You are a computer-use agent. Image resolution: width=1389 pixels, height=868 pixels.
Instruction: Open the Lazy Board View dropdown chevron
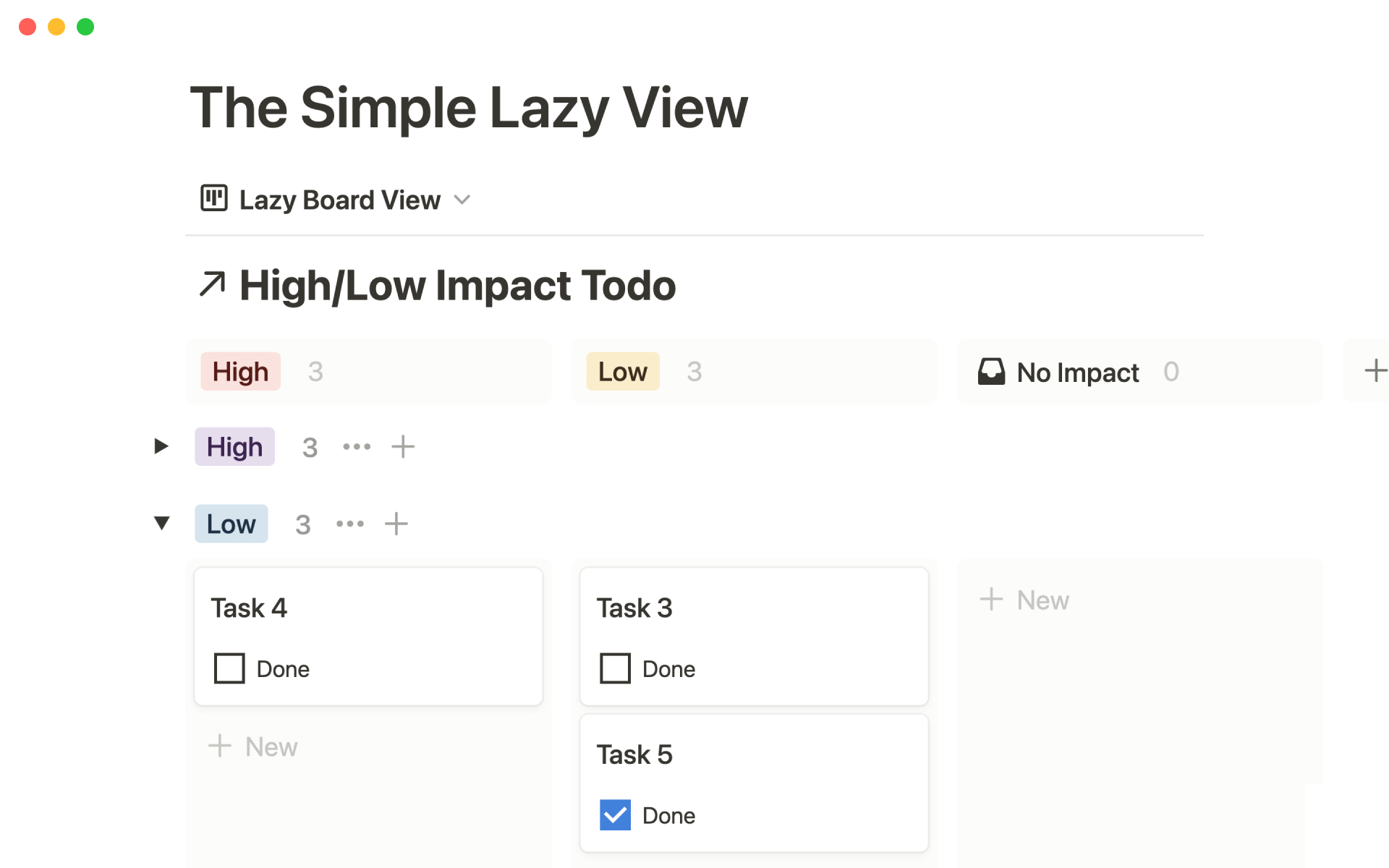click(x=462, y=200)
